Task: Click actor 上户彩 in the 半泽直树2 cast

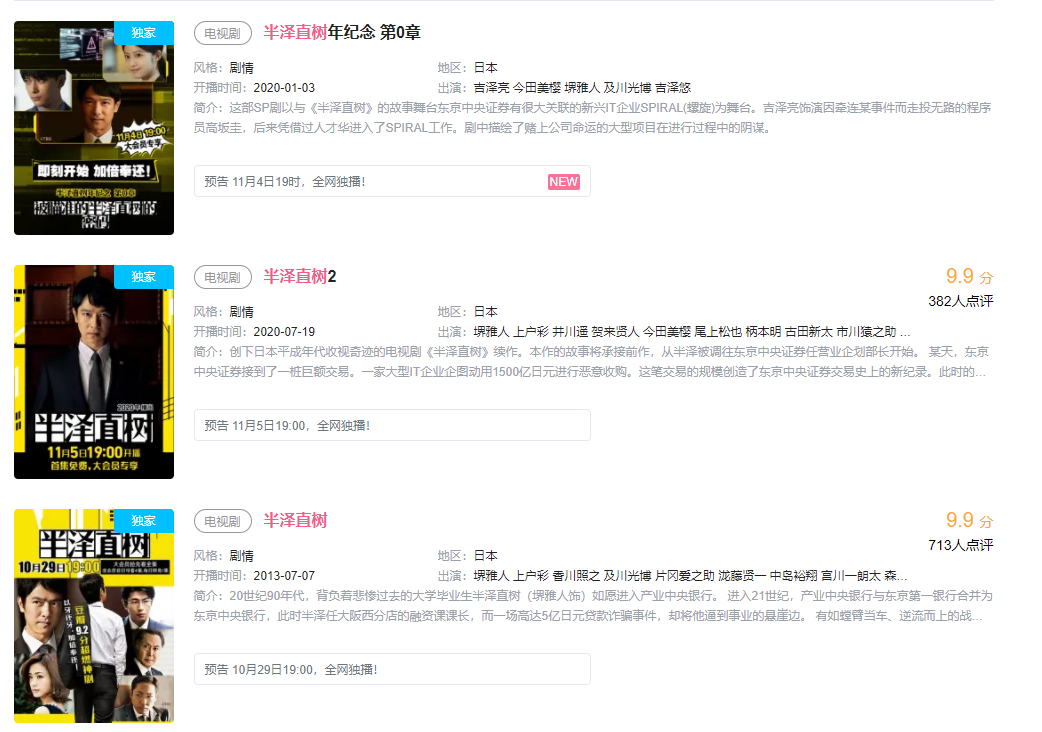Action: tap(530, 331)
